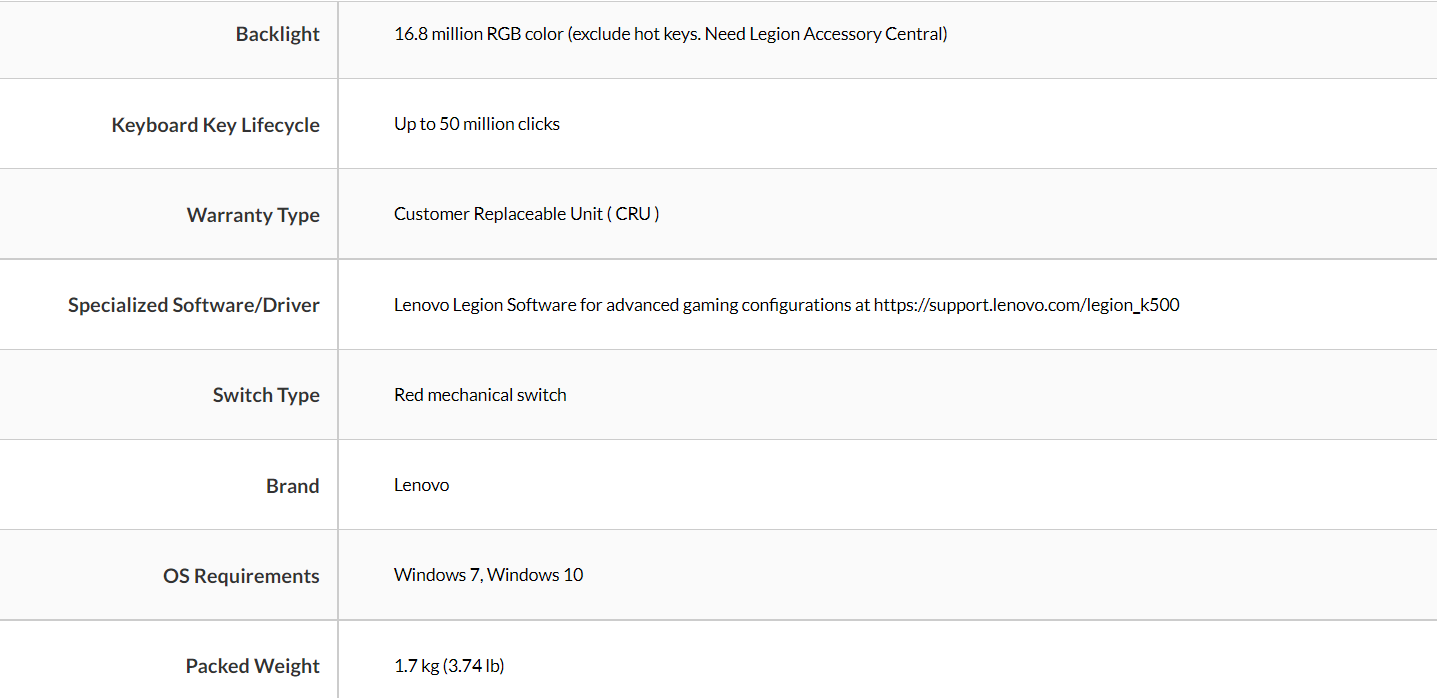This screenshot has height=698, width=1437.
Task: Select the Specialized Software/Driver label
Action: point(193,305)
